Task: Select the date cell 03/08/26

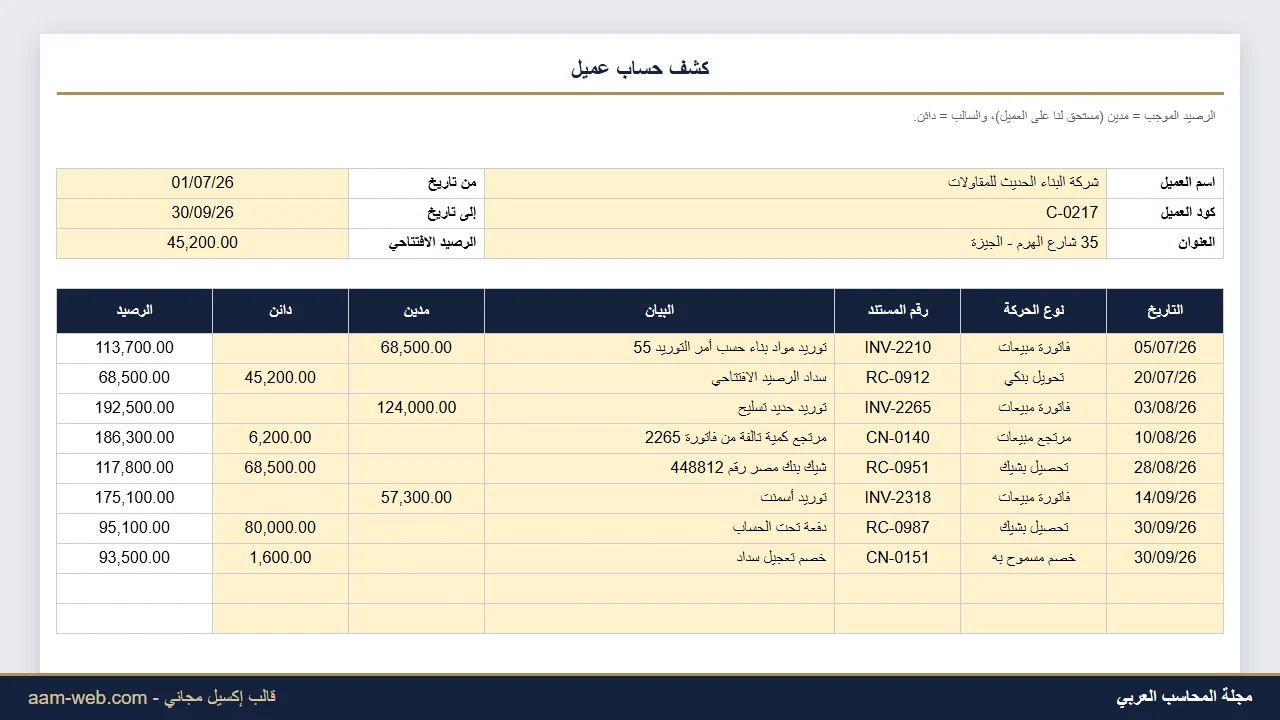Action: point(1165,408)
